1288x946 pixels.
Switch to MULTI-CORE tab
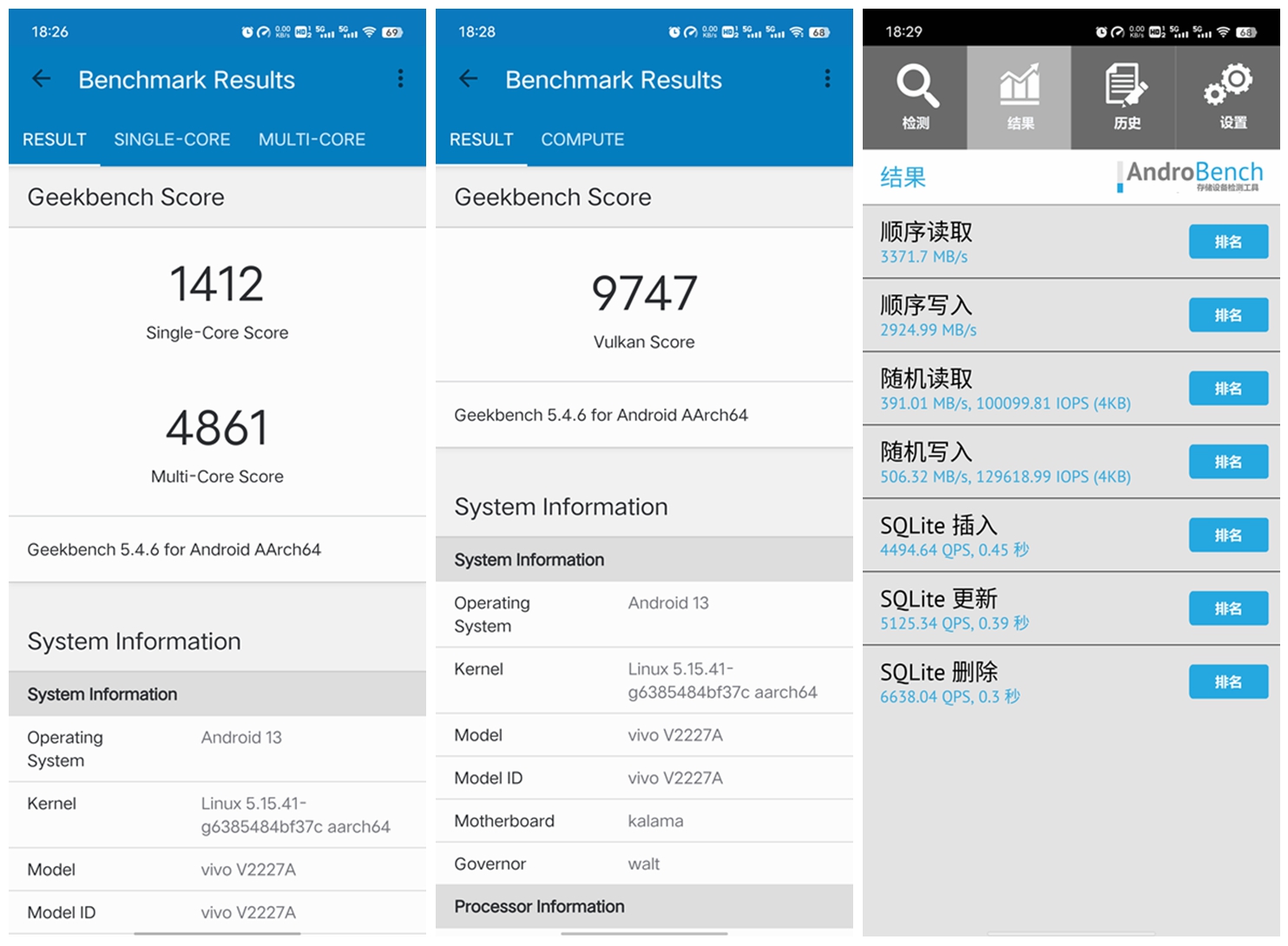click(312, 140)
